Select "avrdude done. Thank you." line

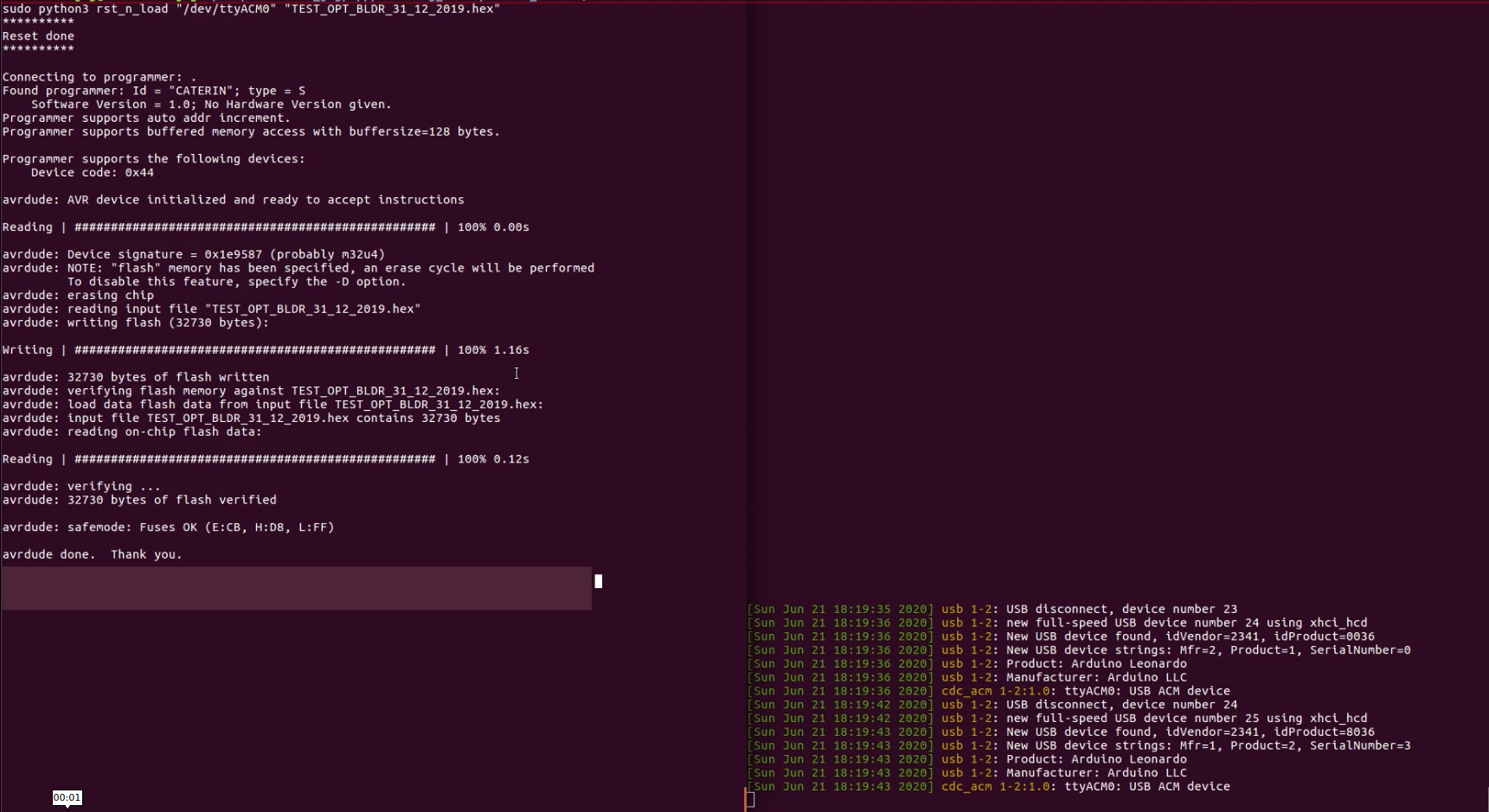(92, 555)
